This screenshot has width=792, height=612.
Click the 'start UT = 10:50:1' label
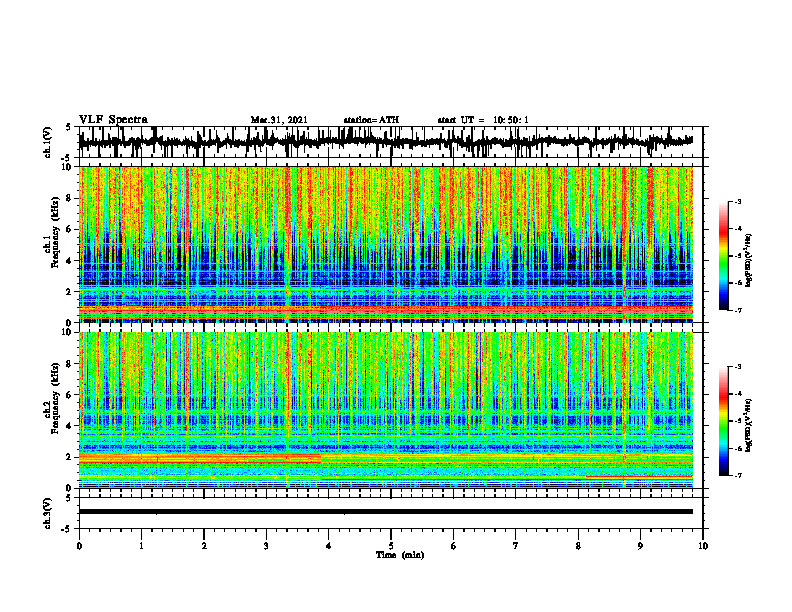(483, 120)
